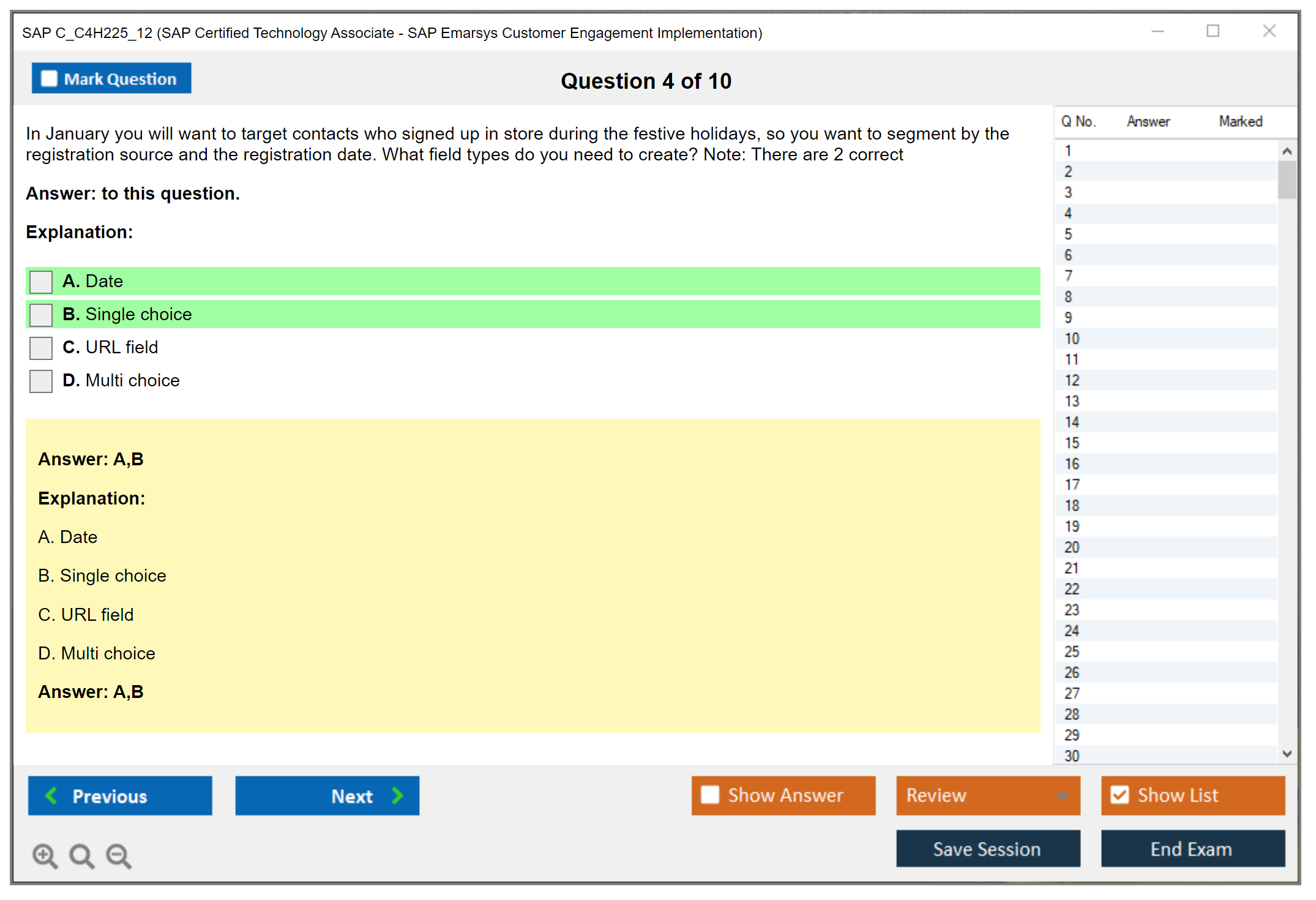Disable the Show List checkbox
Image resolution: width=1316 pixels, height=900 pixels.
tap(1120, 795)
